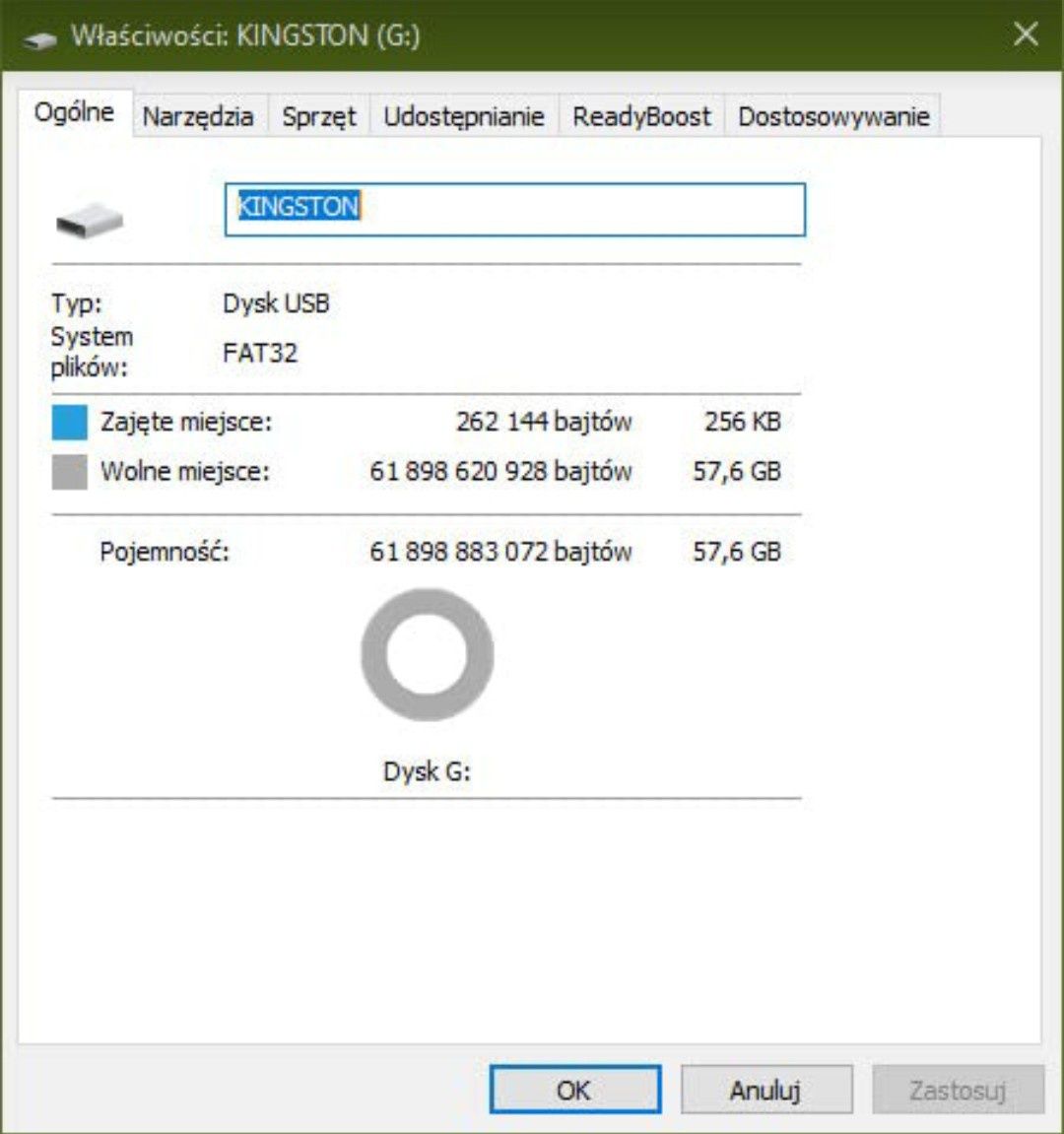1064x1134 pixels.
Task: Click the '256 KB' used space value
Action: point(743,421)
